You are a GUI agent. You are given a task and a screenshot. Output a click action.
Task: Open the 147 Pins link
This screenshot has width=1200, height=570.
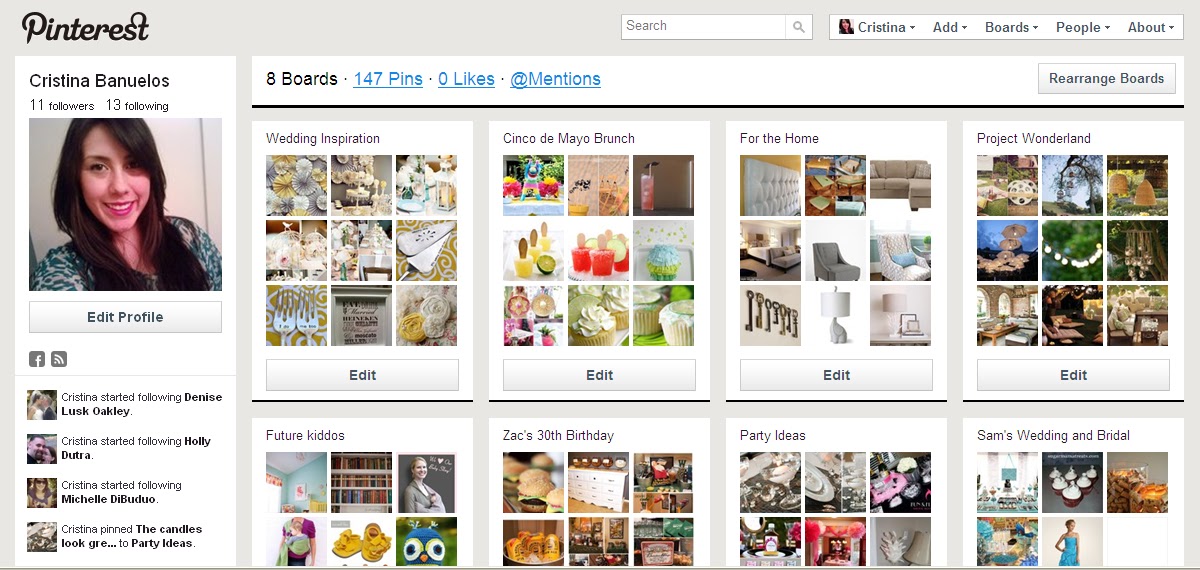[x=388, y=79]
